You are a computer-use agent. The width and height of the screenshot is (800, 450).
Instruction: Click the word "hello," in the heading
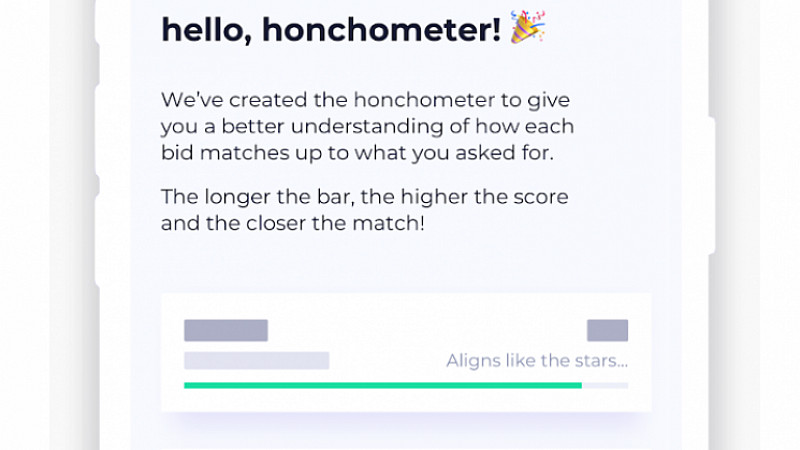(x=207, y=31)
